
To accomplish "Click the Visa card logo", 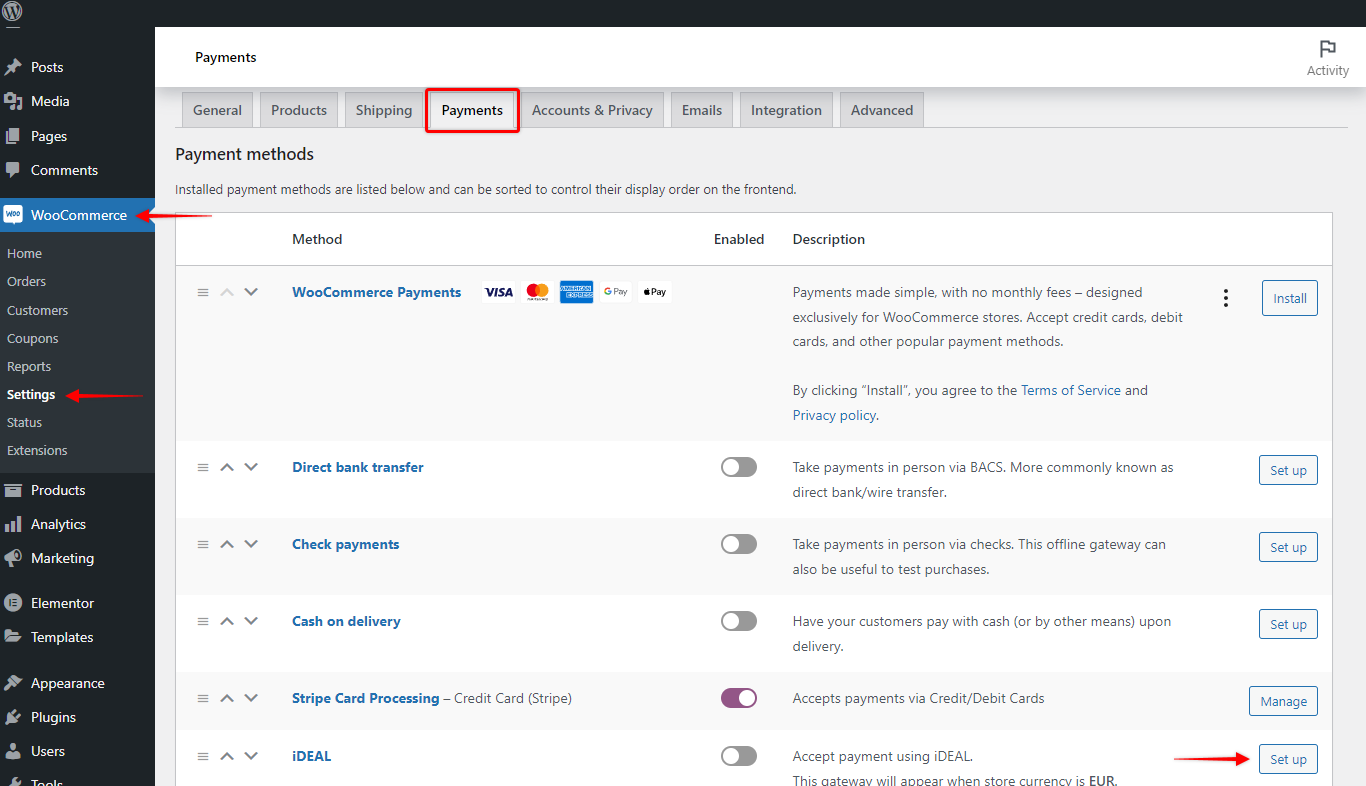I will click(498, 292).
